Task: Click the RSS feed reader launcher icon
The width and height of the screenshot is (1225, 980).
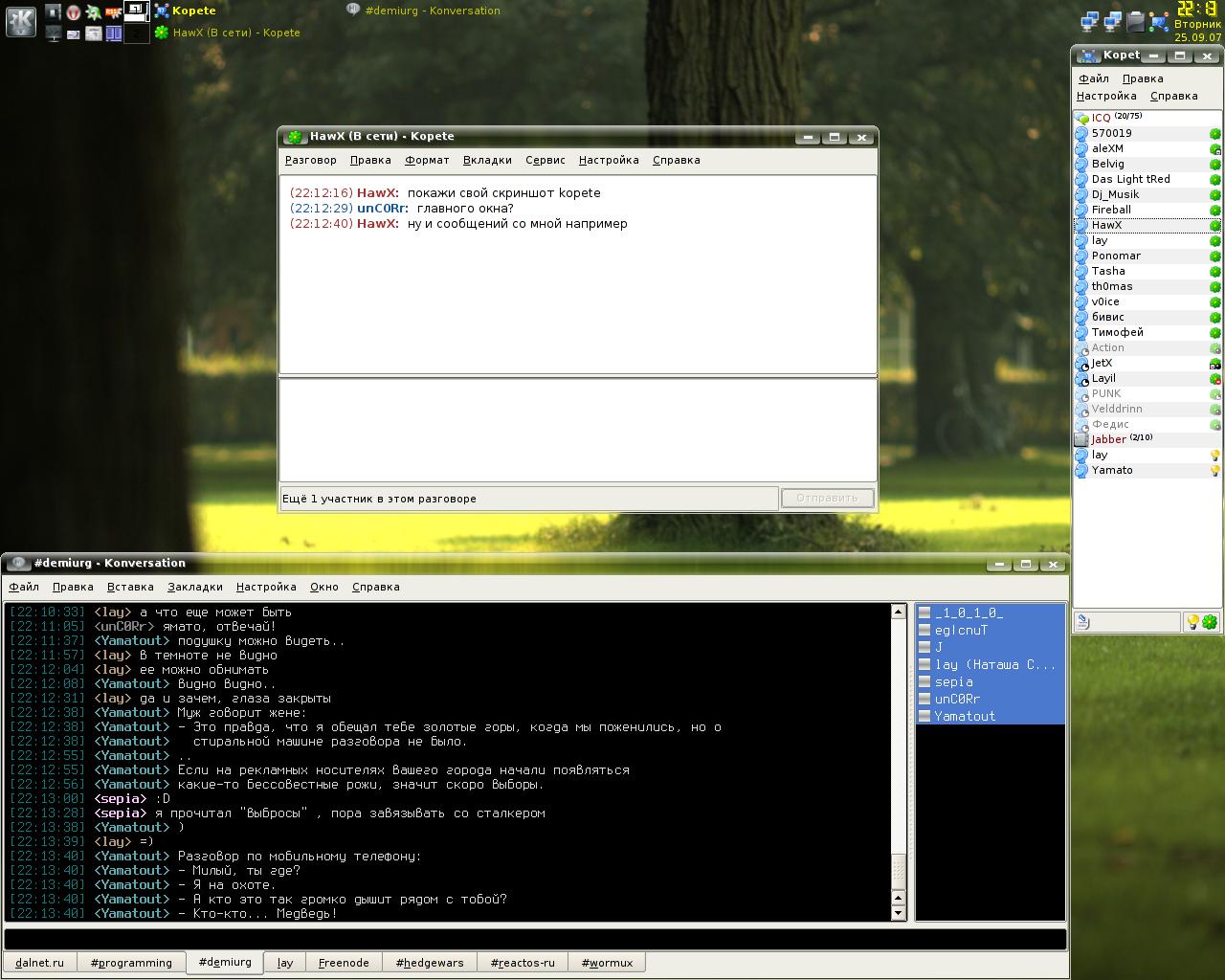Action: pyautogui.click(x=113, y=12)
